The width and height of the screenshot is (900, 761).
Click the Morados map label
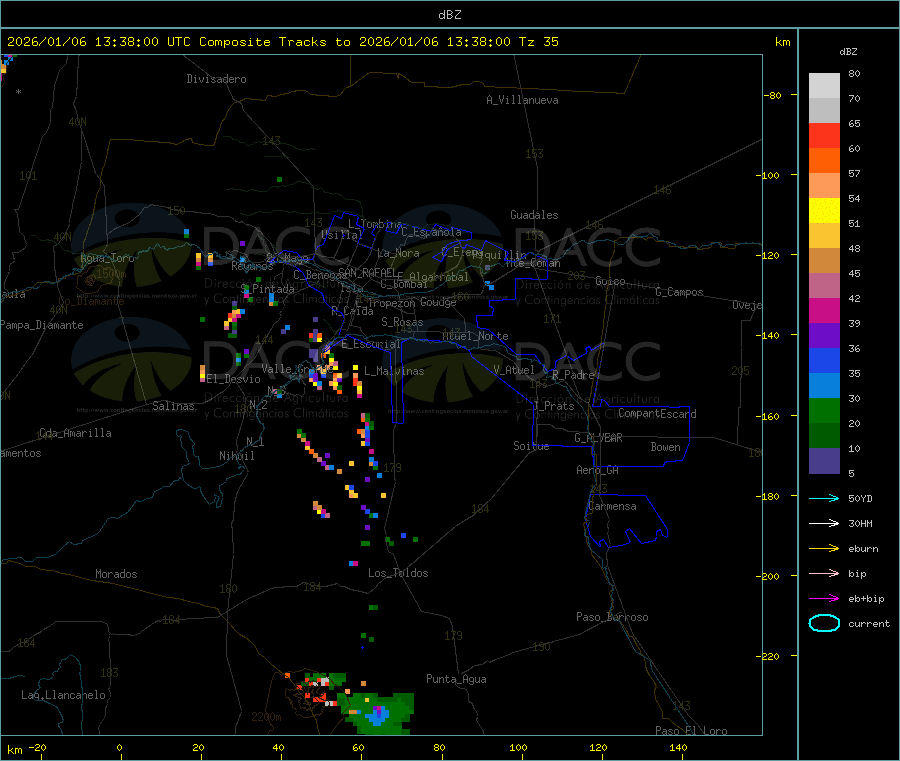coord(116,574)
